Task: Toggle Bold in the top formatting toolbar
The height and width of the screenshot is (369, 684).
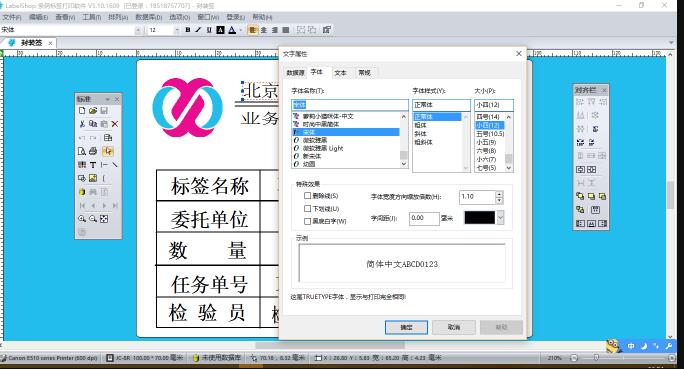Action: click(188, 30)
